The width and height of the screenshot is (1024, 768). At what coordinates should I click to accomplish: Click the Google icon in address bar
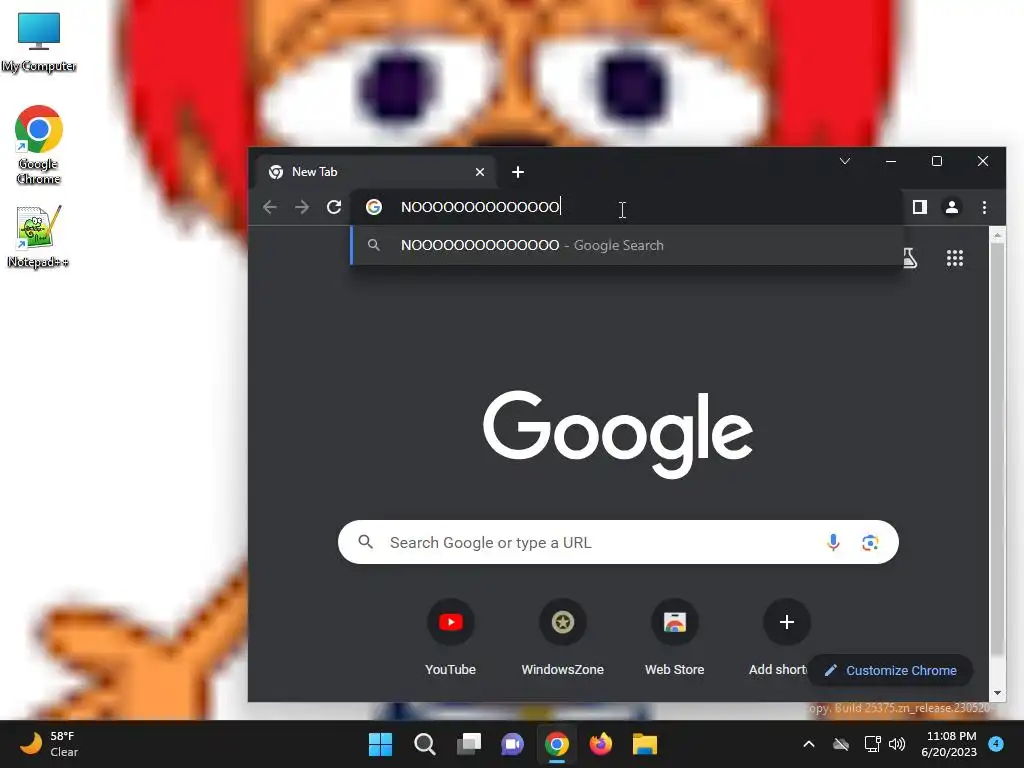pyautogui.click(x=374, y=207)
